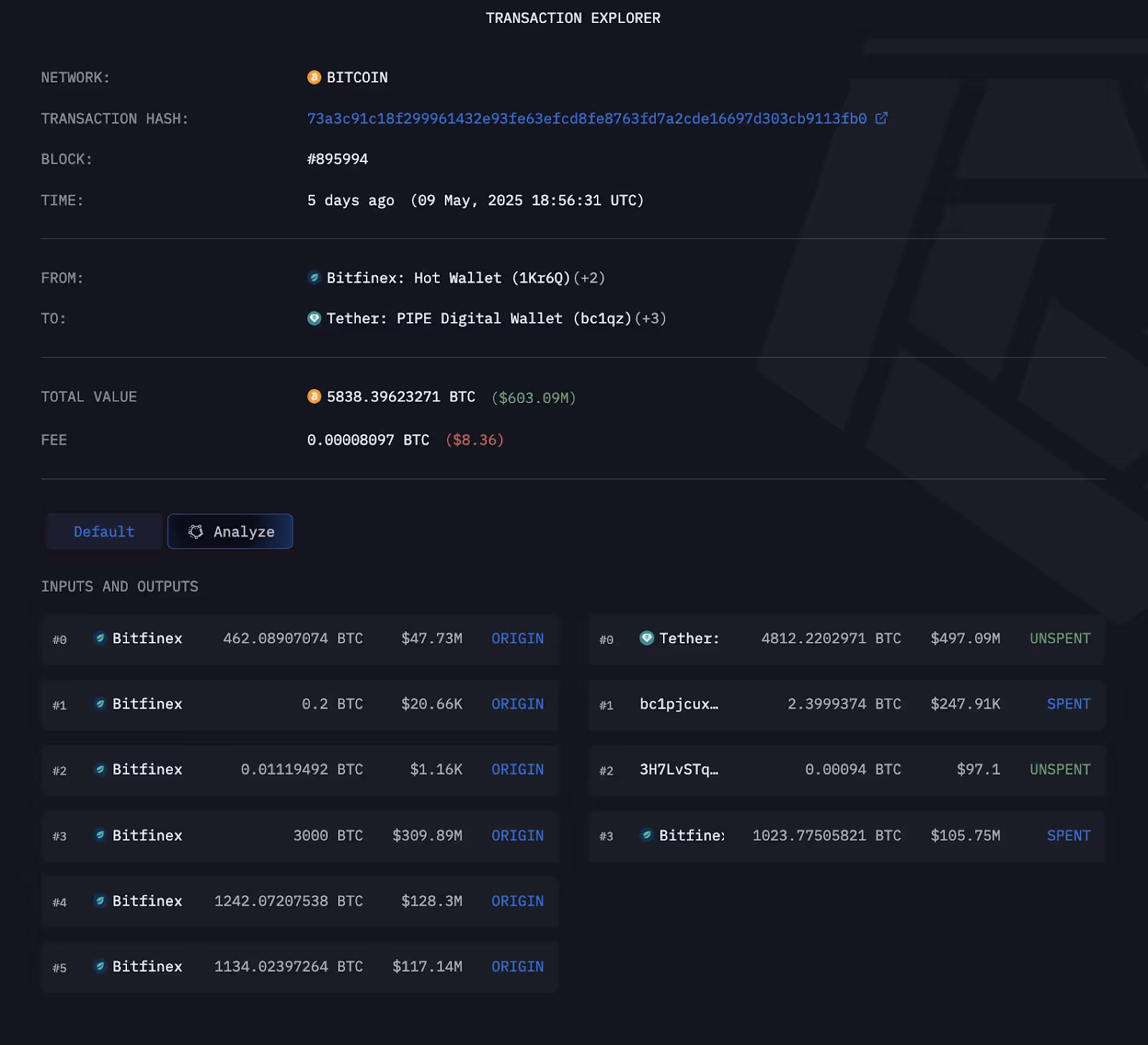The height and width of the screenshot is (1045, 1148).
Task: Click the shield icon inside Analyze button
Action: 195,531
